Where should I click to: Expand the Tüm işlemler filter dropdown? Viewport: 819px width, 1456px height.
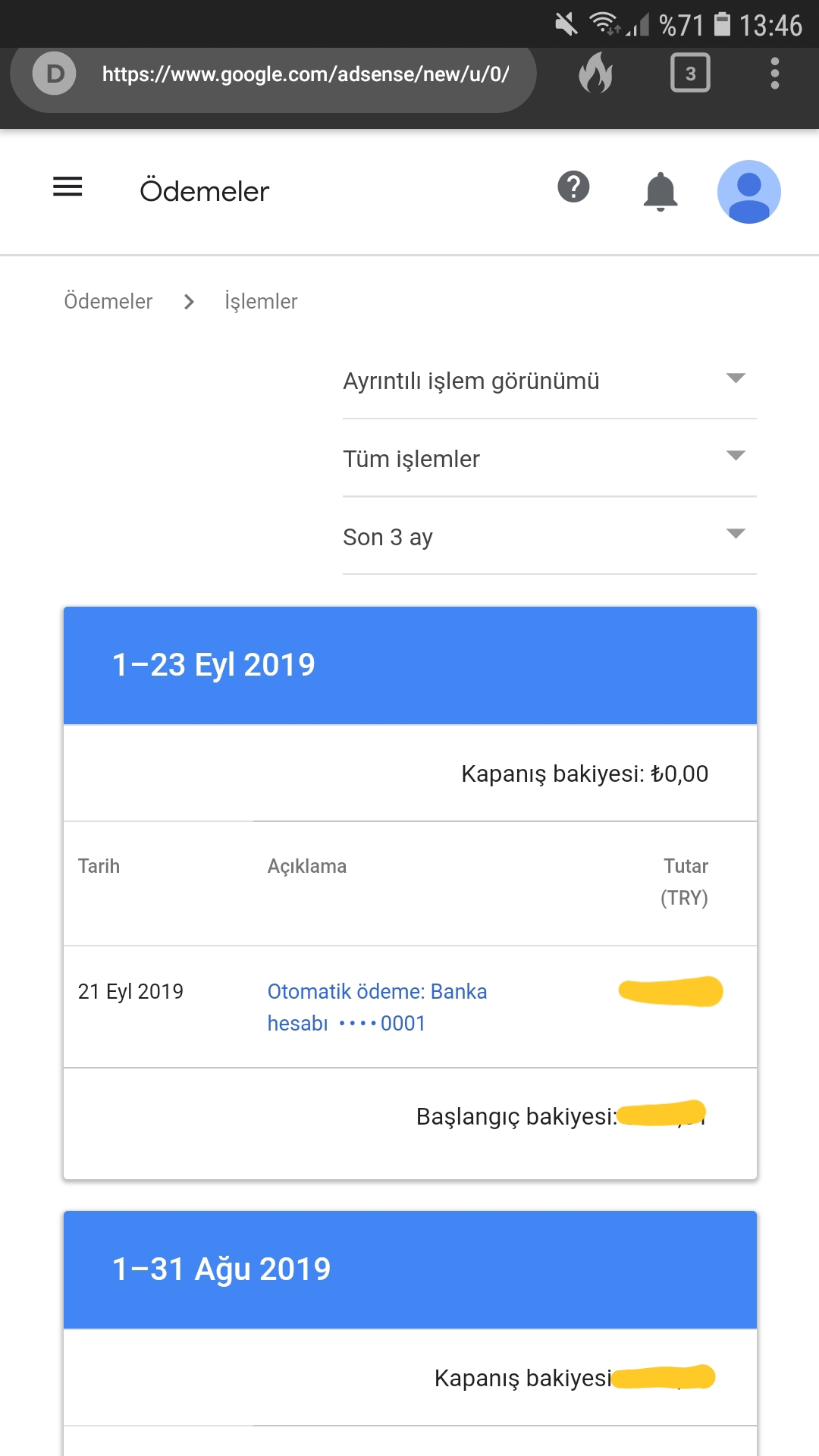(550, 459)
